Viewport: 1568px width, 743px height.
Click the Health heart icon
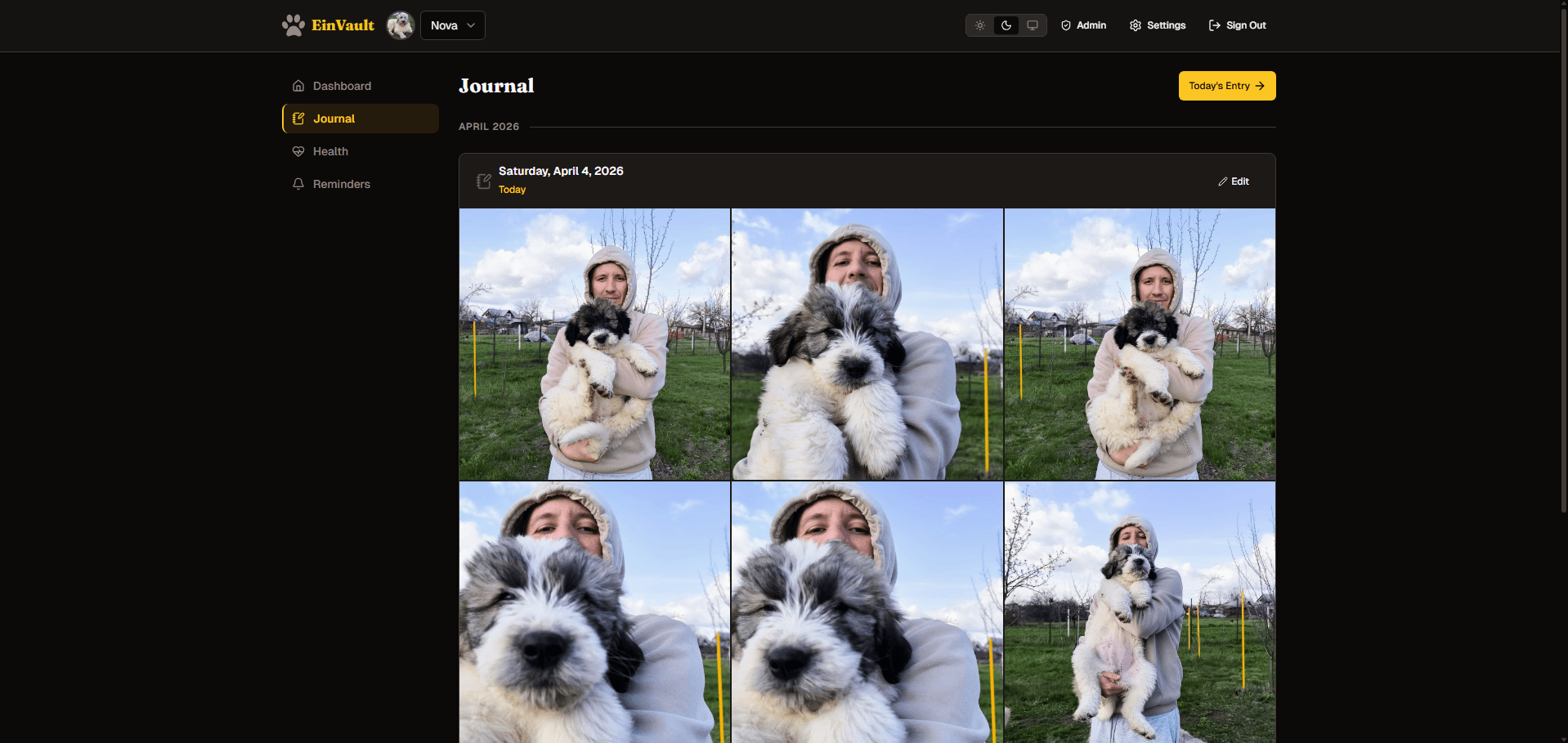click(298, 151)
